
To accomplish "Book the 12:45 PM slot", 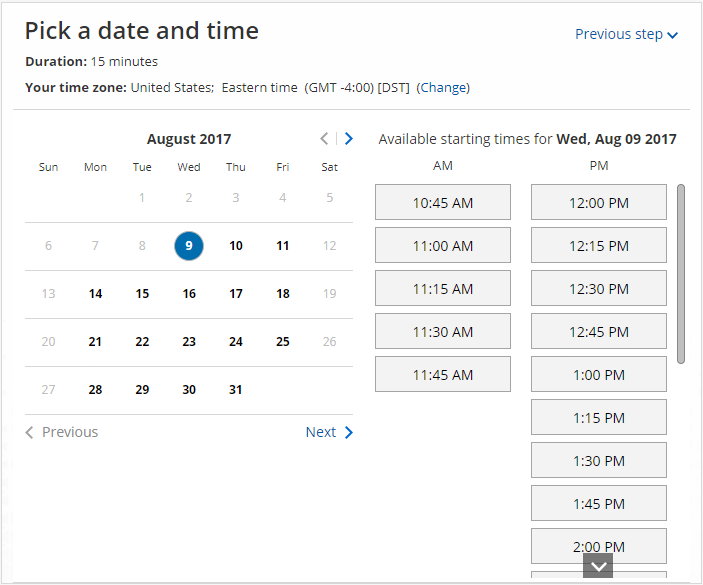I will point(599,331).
